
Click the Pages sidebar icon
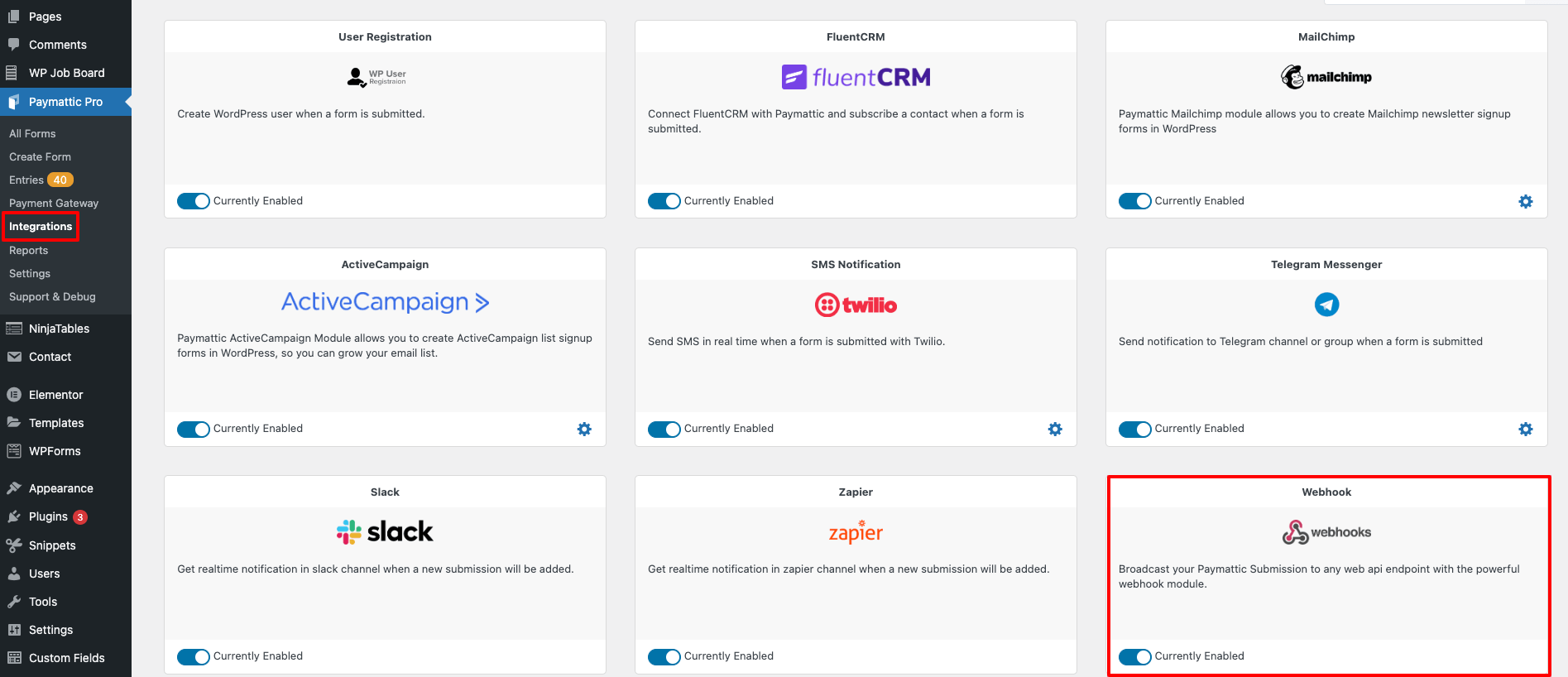click(13, 17)
